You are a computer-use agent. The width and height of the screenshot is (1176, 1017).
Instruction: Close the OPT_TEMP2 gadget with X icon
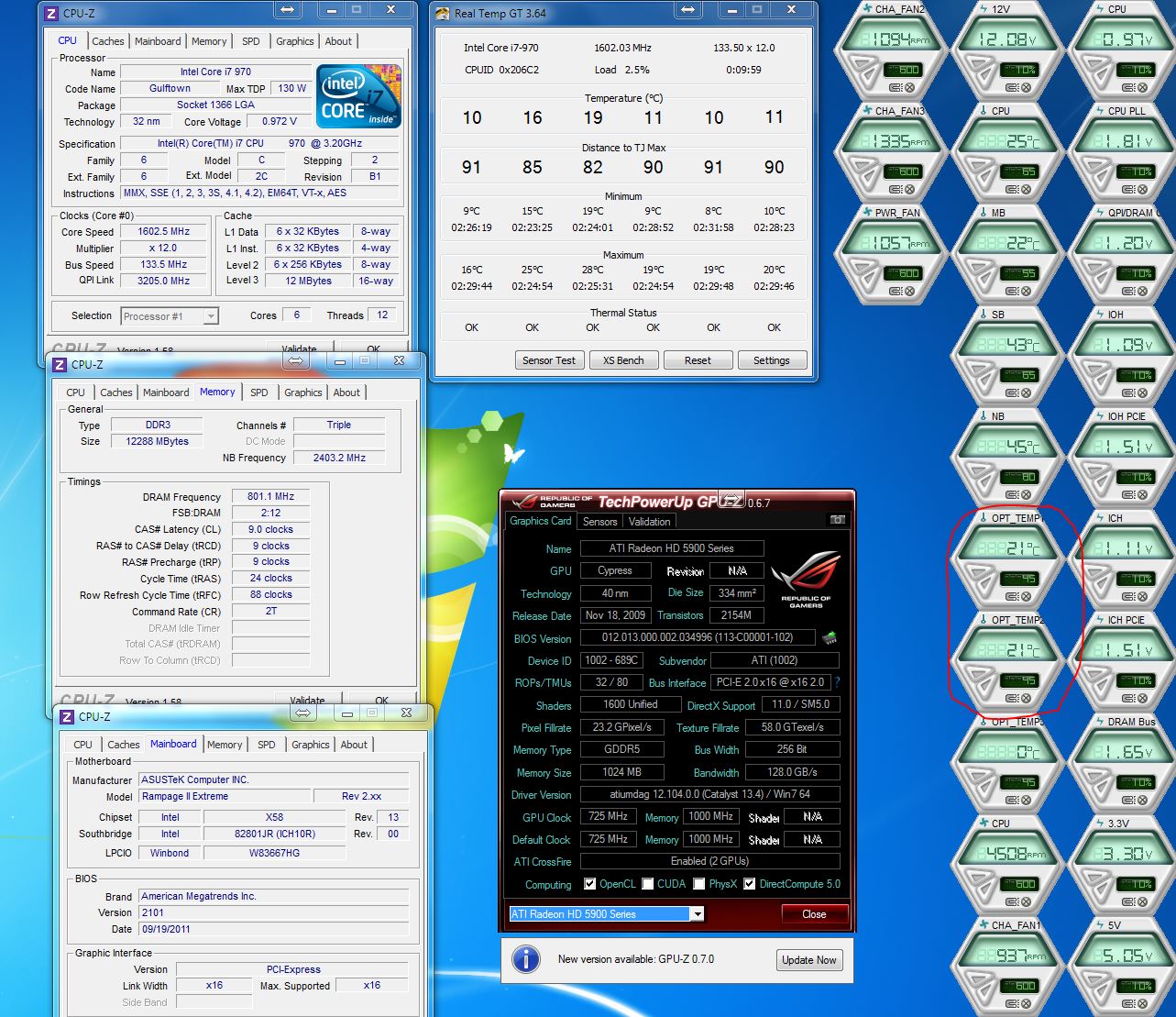(x=1026, y=698)
